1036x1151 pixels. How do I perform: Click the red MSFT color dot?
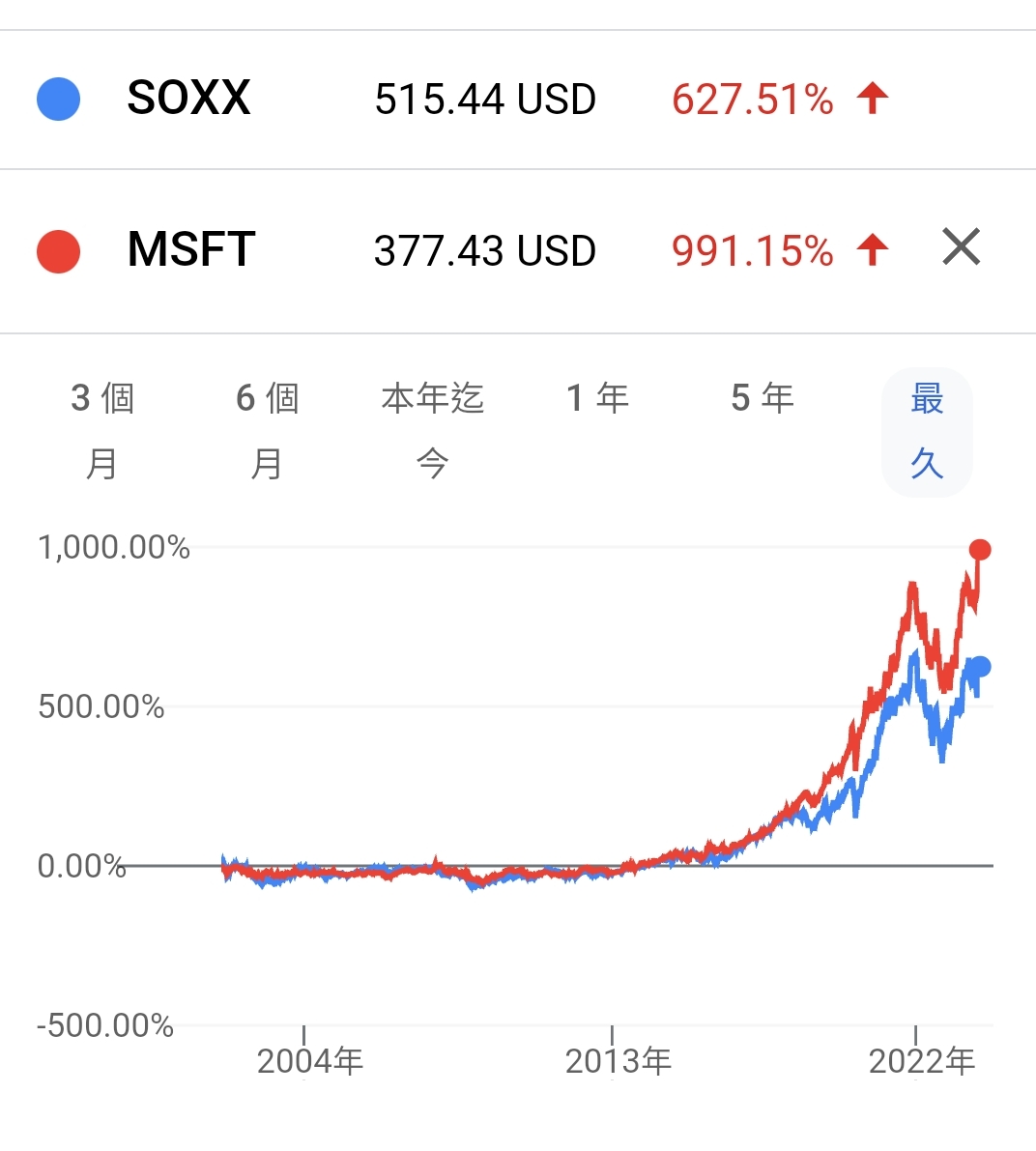(58, 251)
